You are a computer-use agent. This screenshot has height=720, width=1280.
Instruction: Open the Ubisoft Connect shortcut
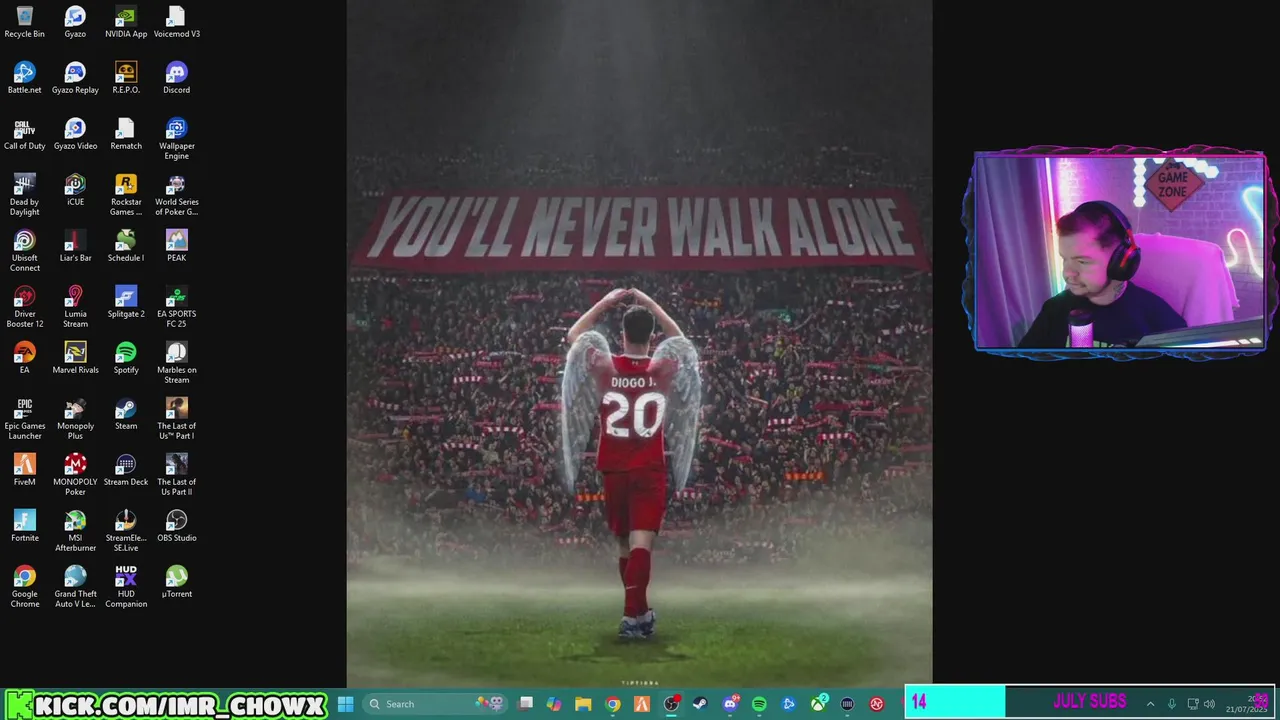tap(25, 251)
